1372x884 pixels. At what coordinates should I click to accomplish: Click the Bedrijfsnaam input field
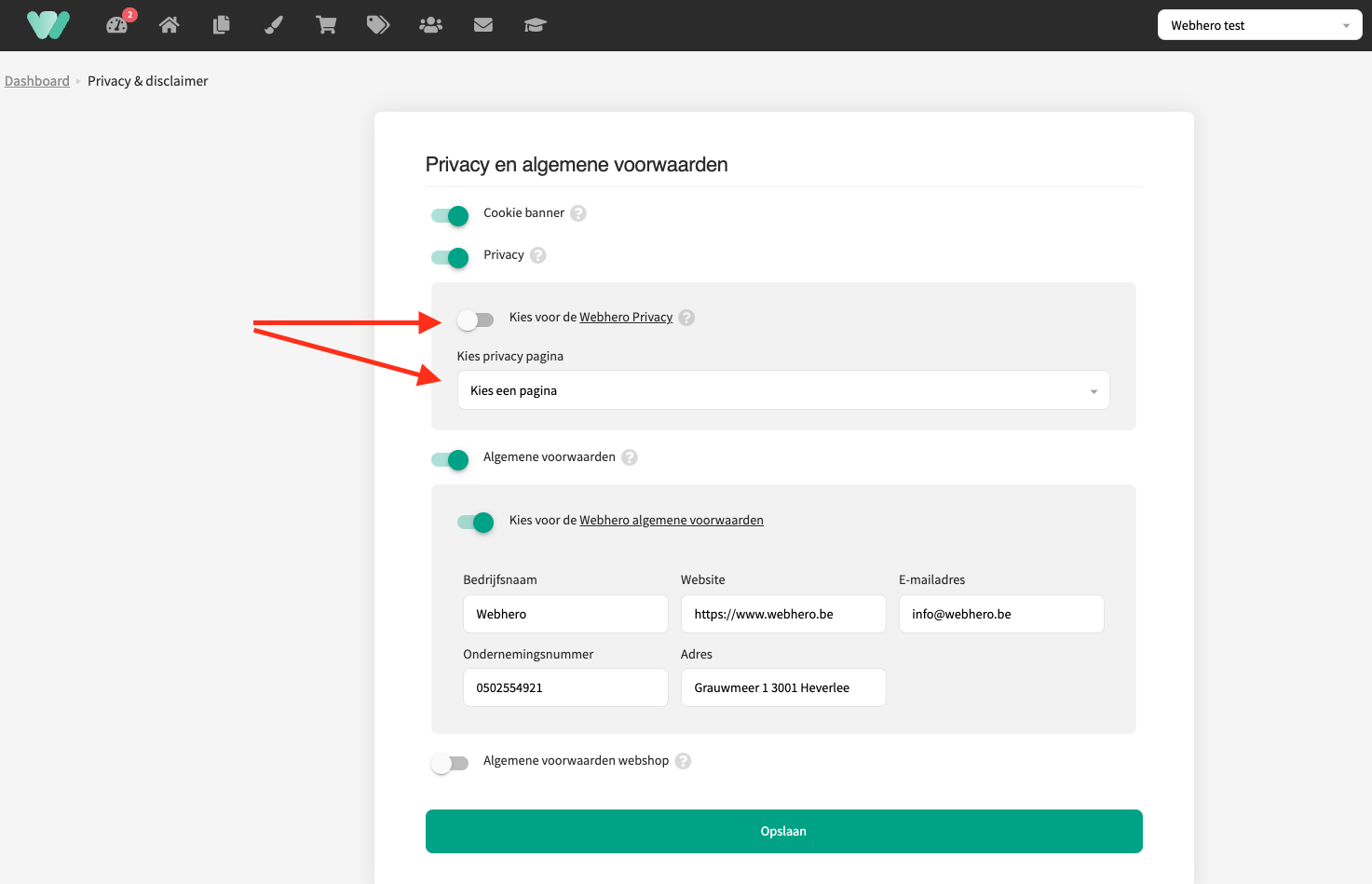(565, 614)
